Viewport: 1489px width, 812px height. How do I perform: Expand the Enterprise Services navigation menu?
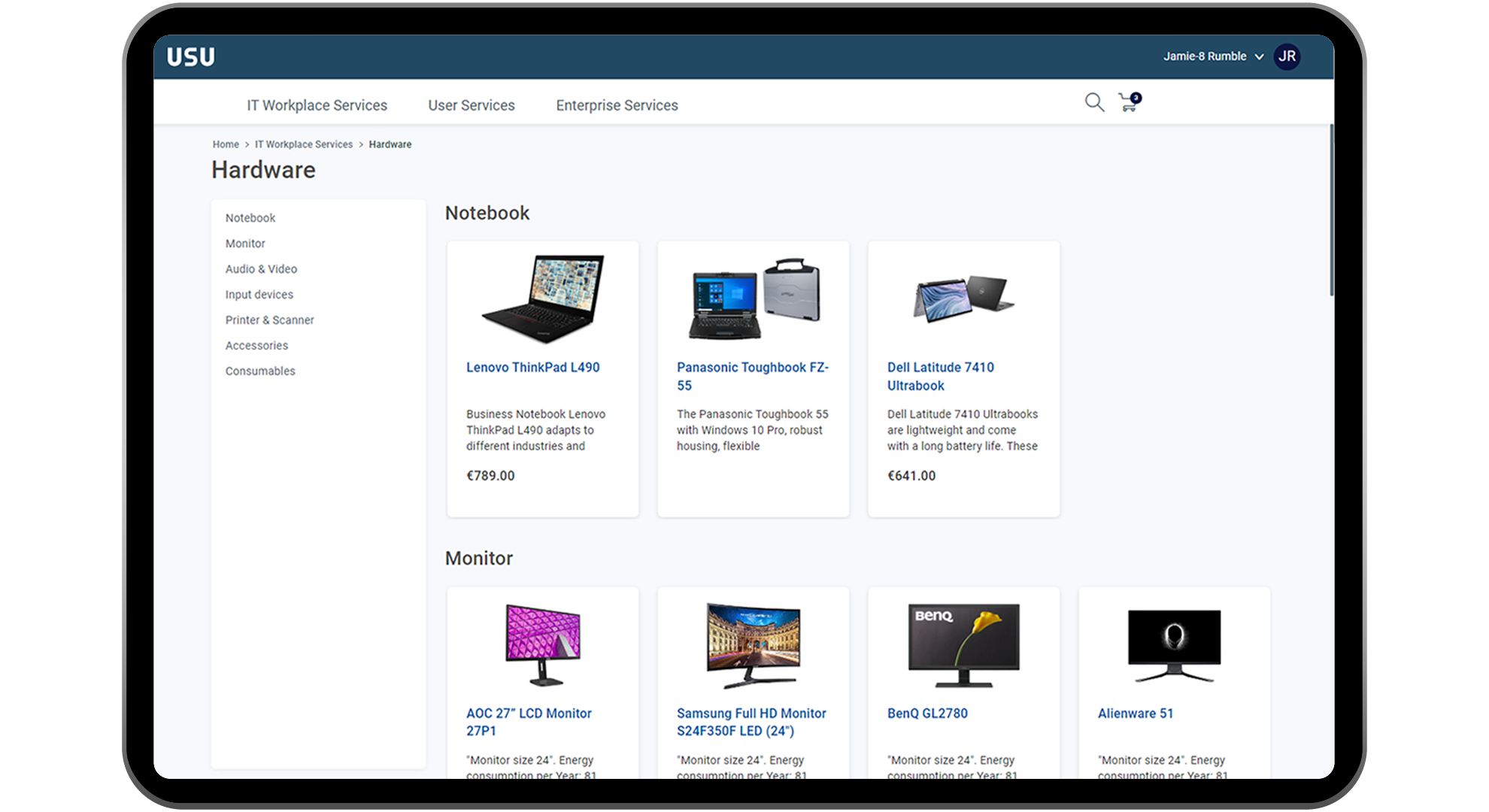pyautogui.click(x=617, y=105)
